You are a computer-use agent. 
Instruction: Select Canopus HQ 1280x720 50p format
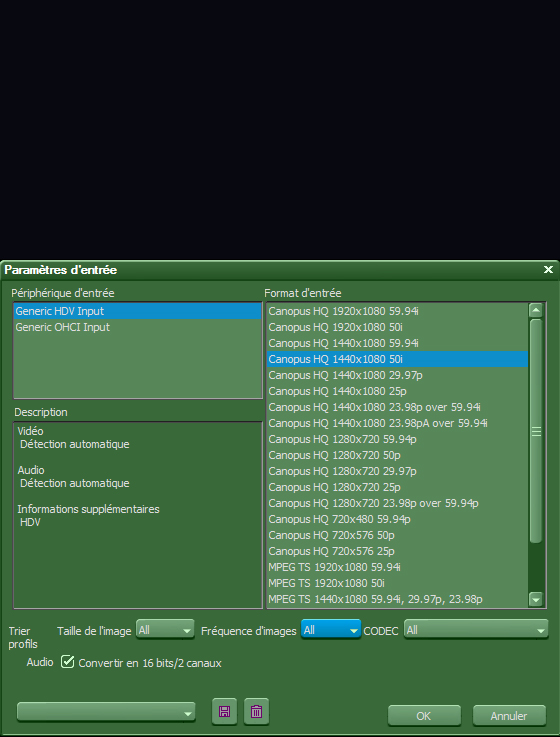click(397, 455)
